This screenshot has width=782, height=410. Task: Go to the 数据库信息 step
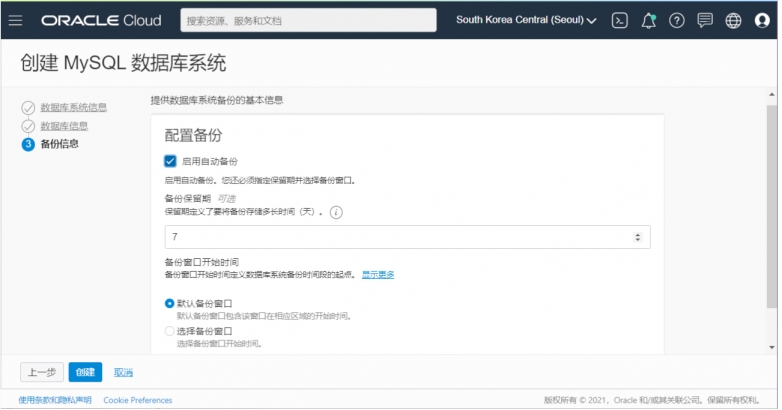(x=64, y=126)
